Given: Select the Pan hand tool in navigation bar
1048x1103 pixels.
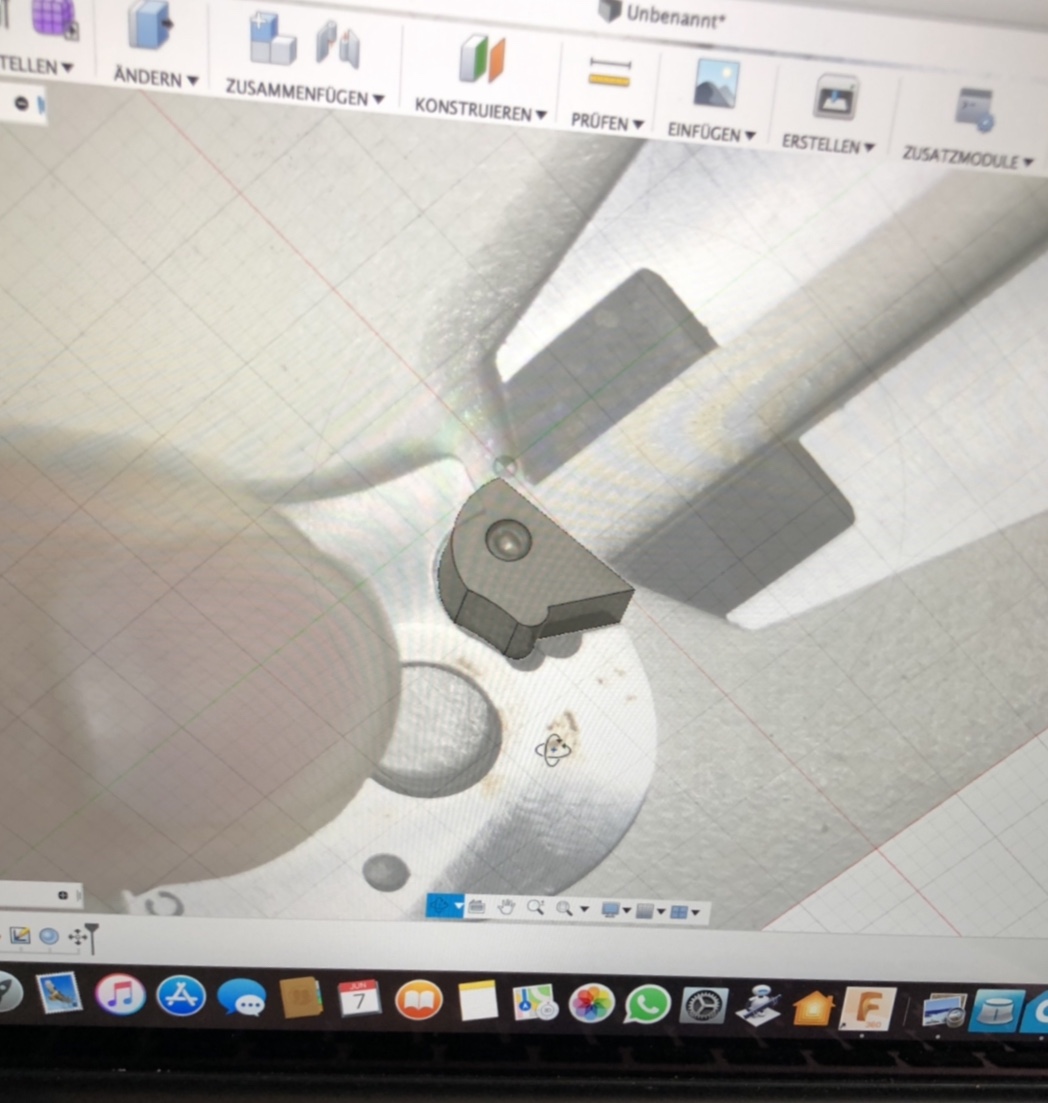Looking at the screenshot, I should pyautogui.click(x=506, y=908).
